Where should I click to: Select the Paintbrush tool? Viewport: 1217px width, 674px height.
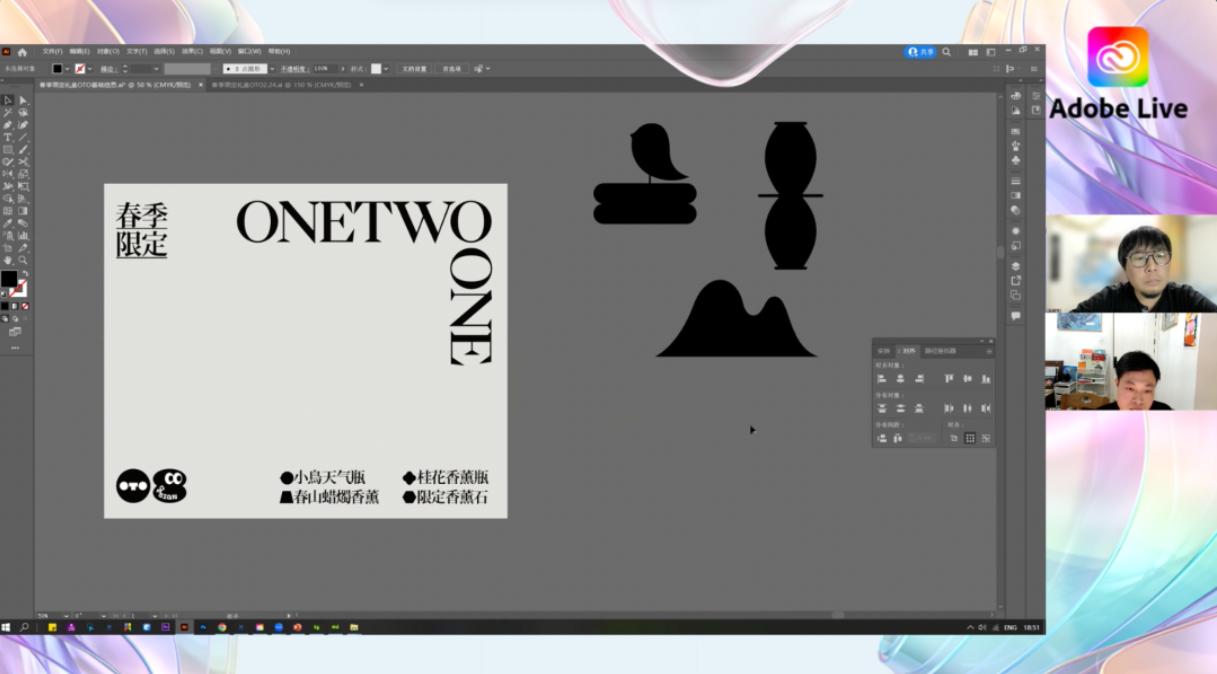[23, 150]
